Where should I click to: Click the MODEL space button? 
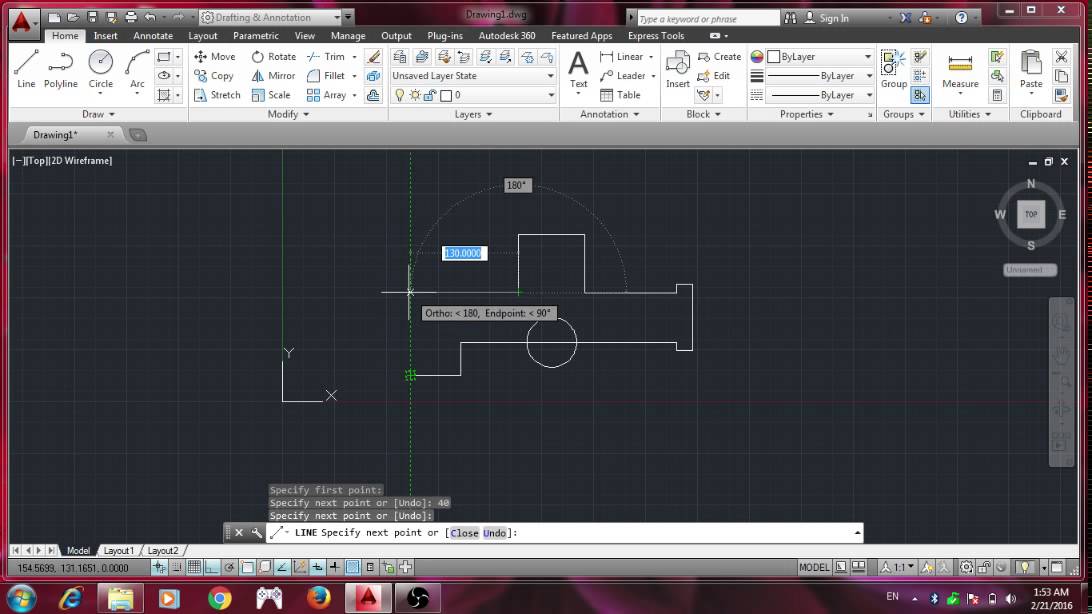(814, 567)
